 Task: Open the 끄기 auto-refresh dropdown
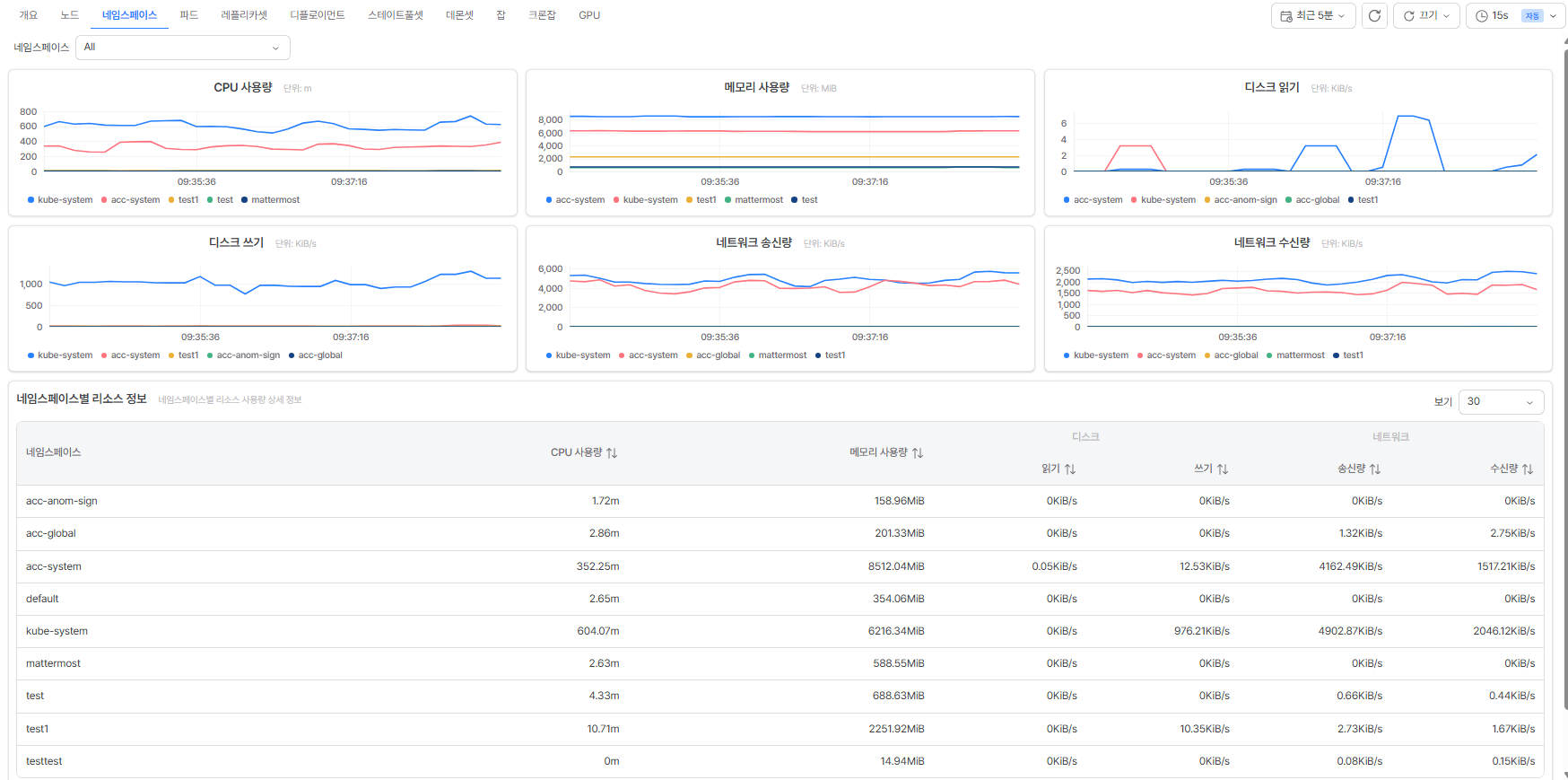point(1426,15)
